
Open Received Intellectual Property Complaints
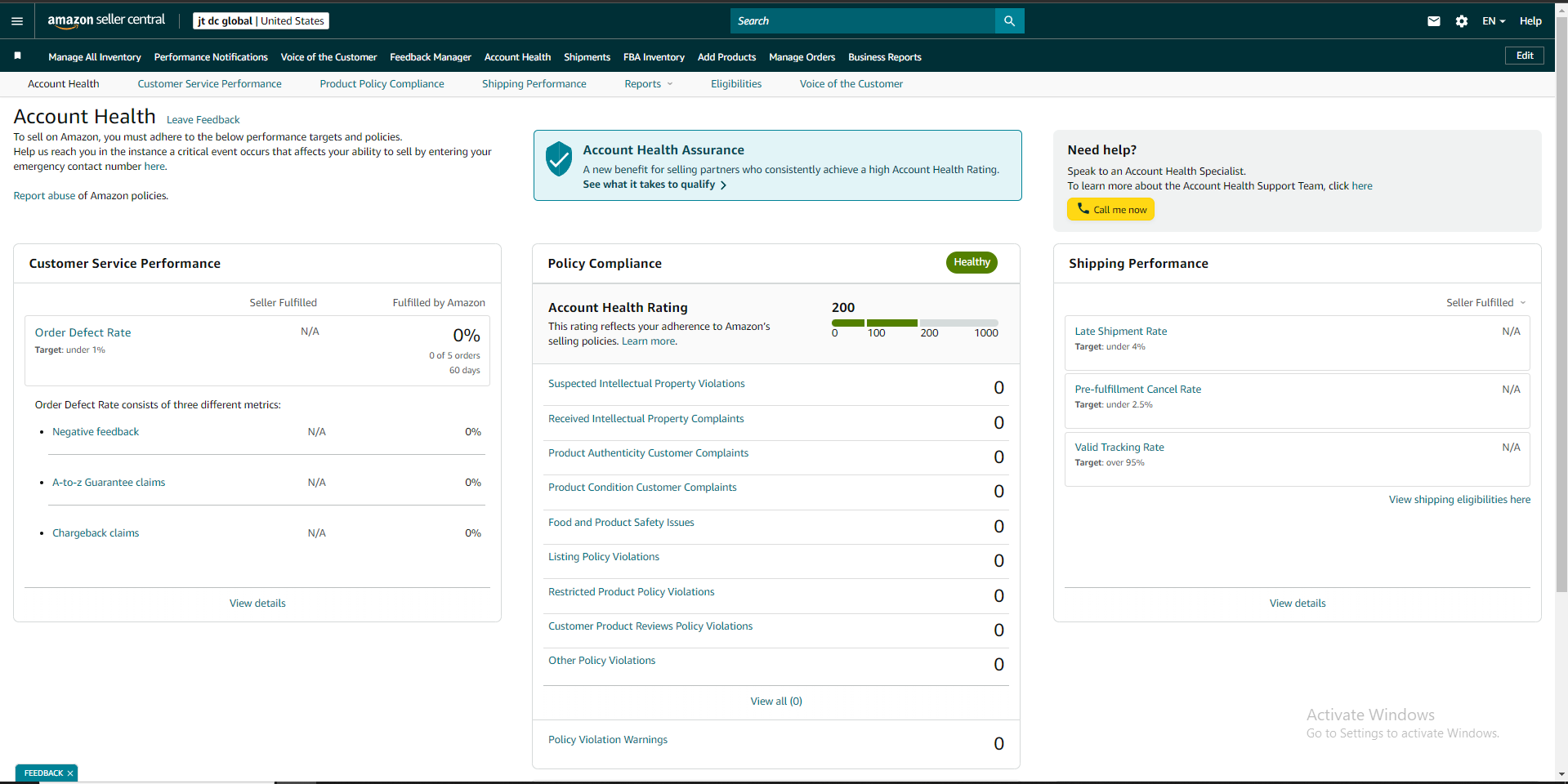646,419
